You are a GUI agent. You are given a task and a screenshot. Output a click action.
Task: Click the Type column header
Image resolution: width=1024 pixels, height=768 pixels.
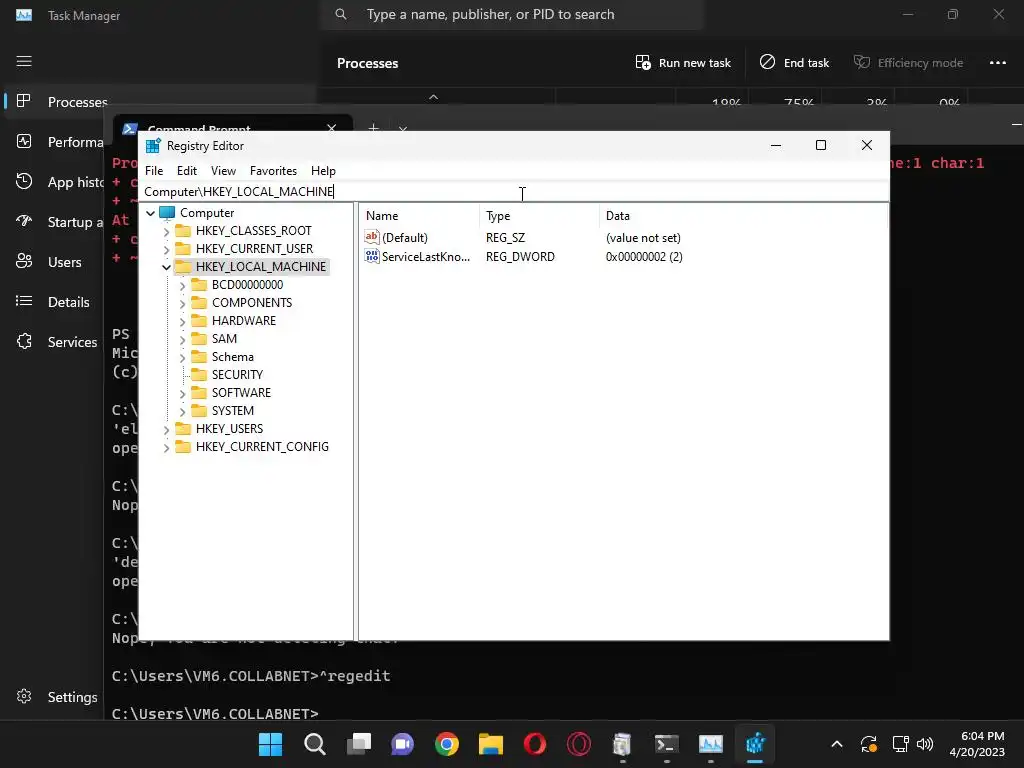(x=539, y=216)
